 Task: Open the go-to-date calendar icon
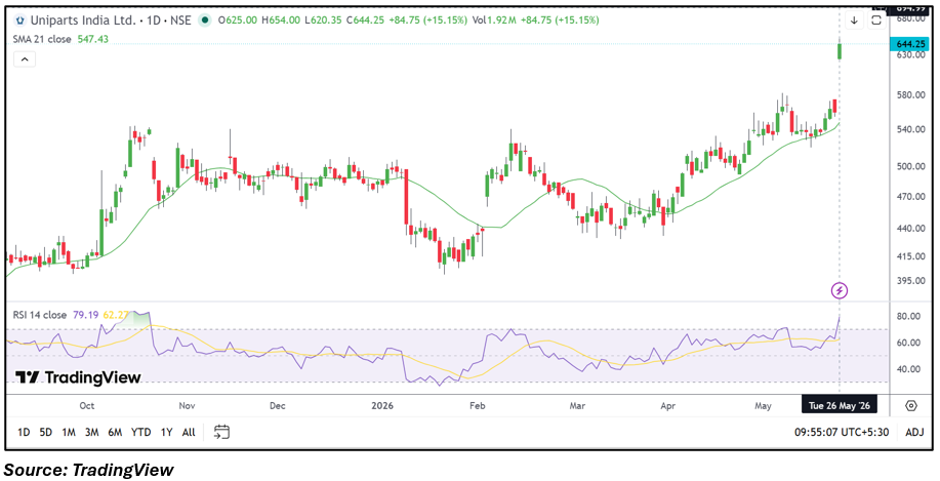(x=222, y=431)
